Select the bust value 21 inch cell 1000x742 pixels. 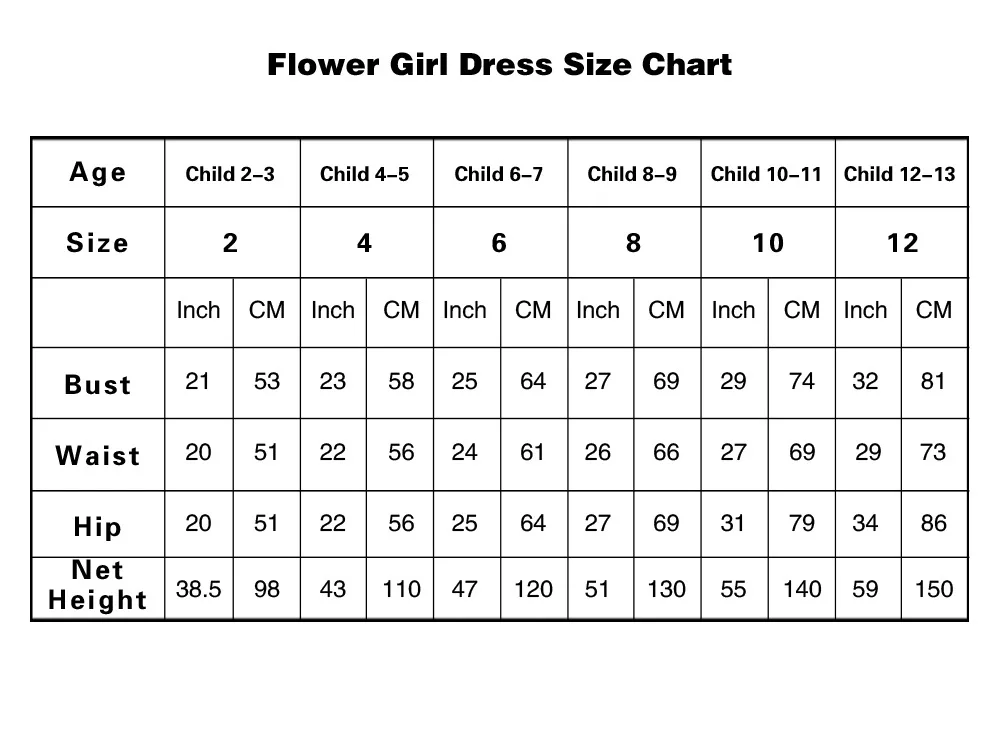198,381
